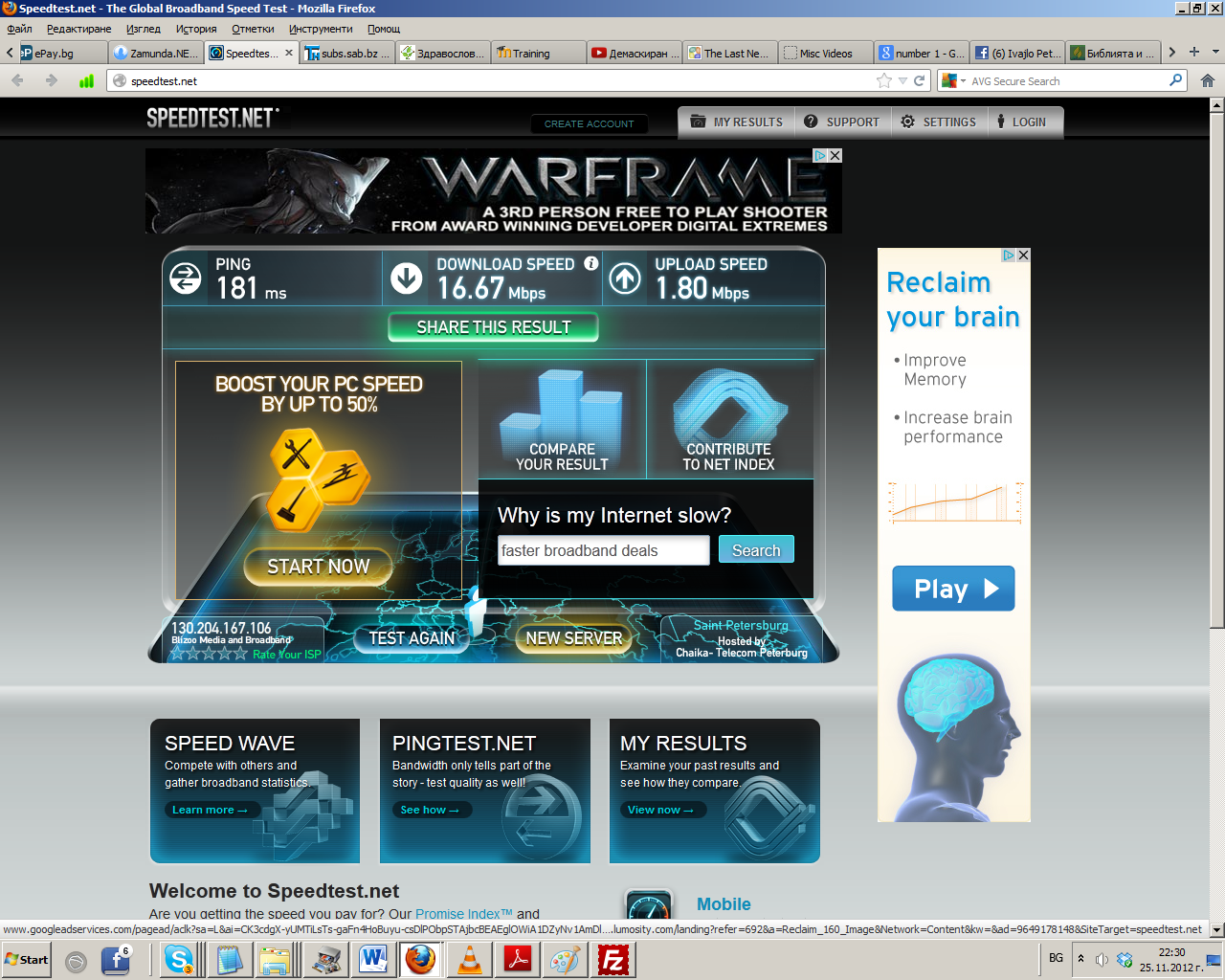Screen dimensions: 1225x980
Task: Click the download arrow circle icon
Action: coord(407,278)
